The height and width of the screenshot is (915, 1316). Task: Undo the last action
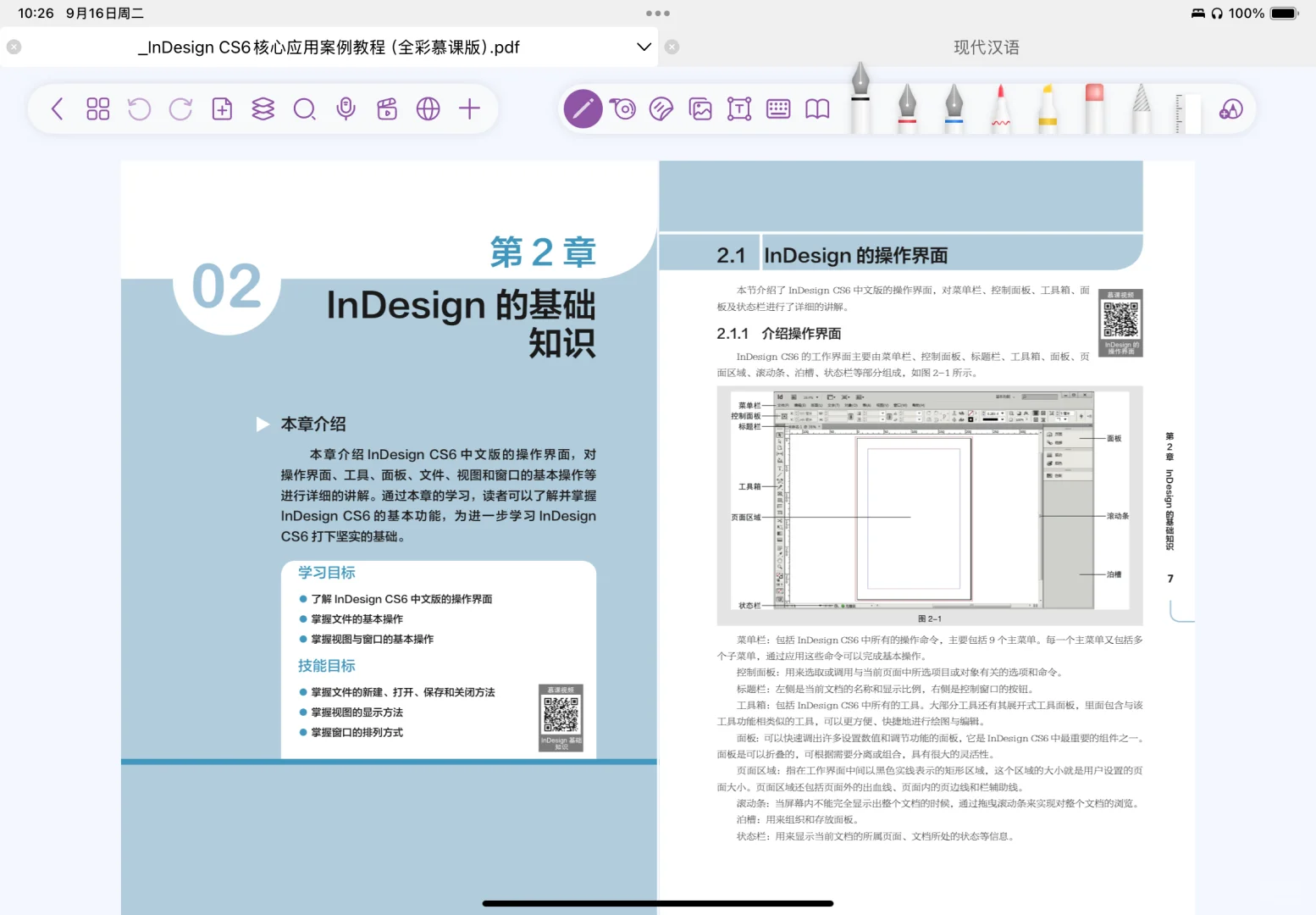pyautogui.click(x=139, y=108)
